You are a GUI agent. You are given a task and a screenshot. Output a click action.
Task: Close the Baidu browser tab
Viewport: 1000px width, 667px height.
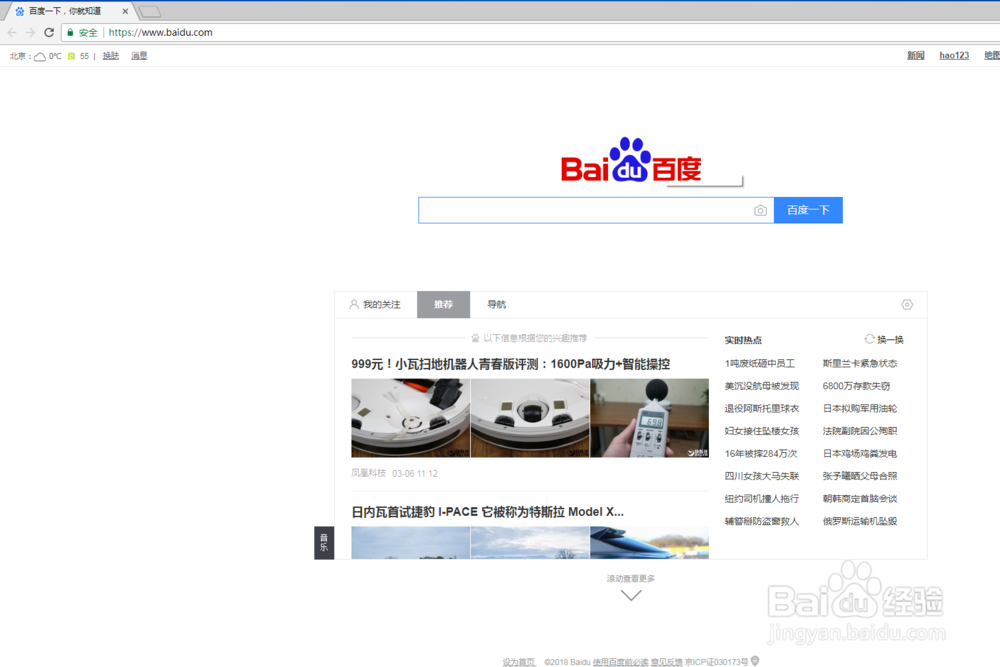[x=125, y=11]
